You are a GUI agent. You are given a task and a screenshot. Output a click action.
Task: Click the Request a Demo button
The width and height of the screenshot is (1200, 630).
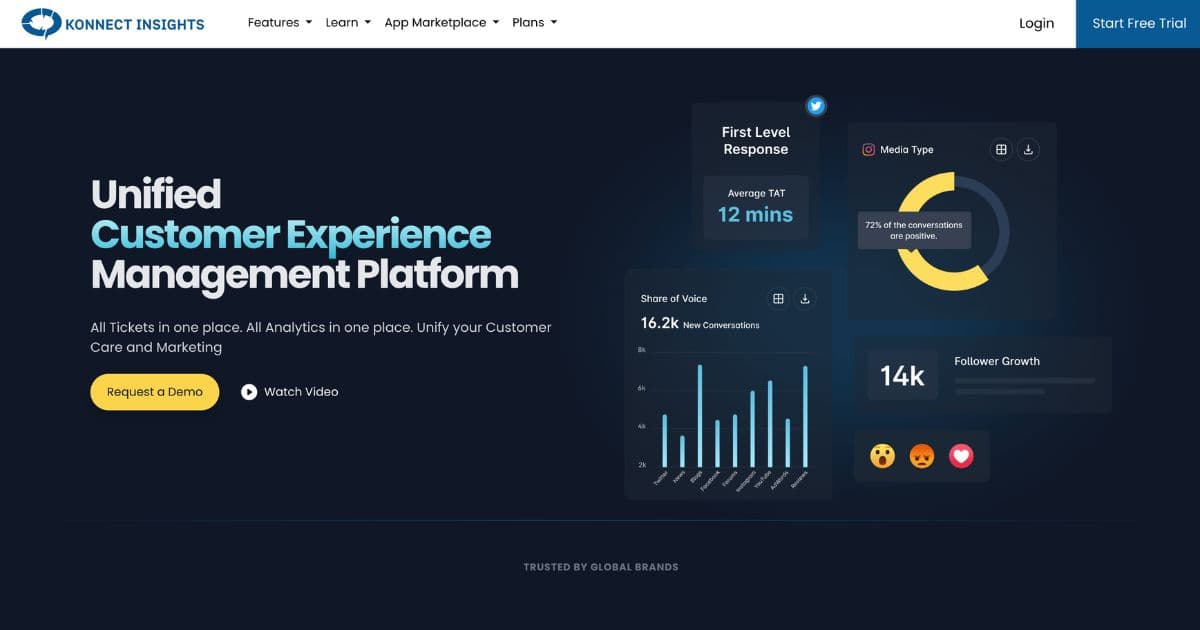click(155, 392)
